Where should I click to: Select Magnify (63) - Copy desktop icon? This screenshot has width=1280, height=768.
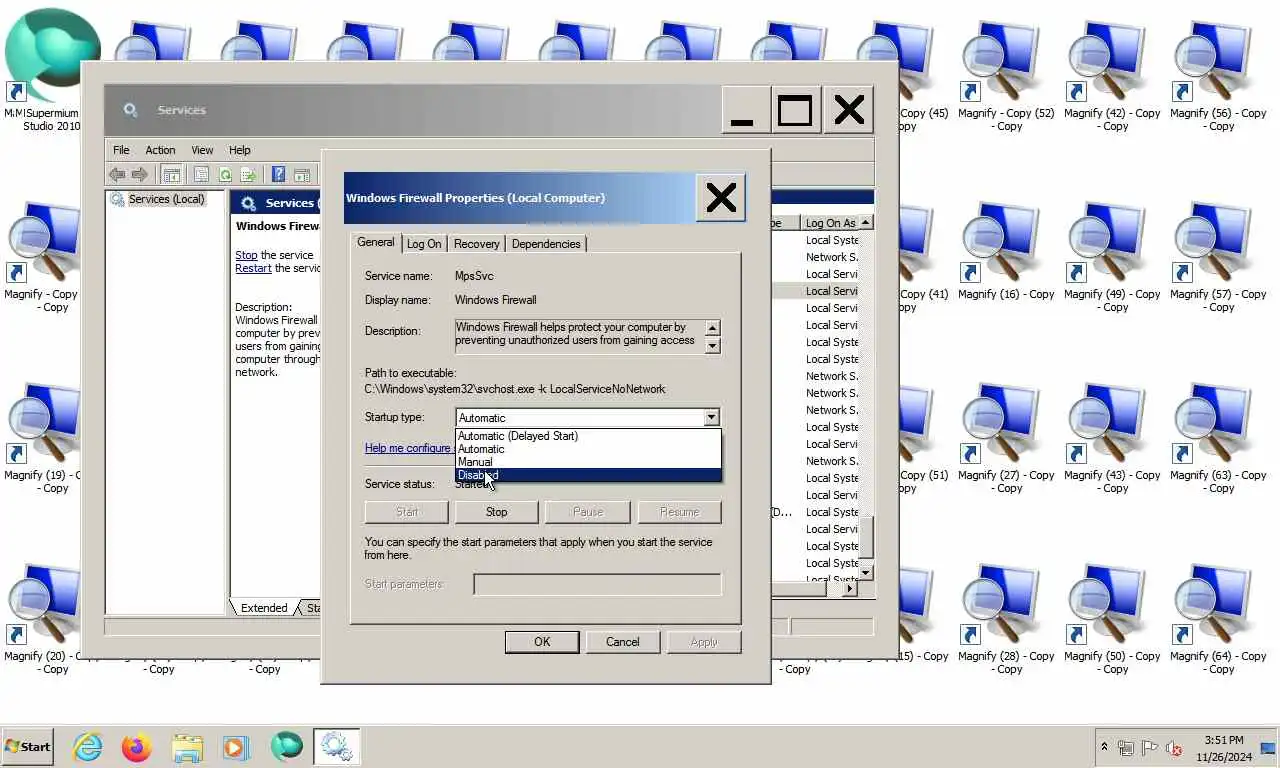tap(1218, 438)
